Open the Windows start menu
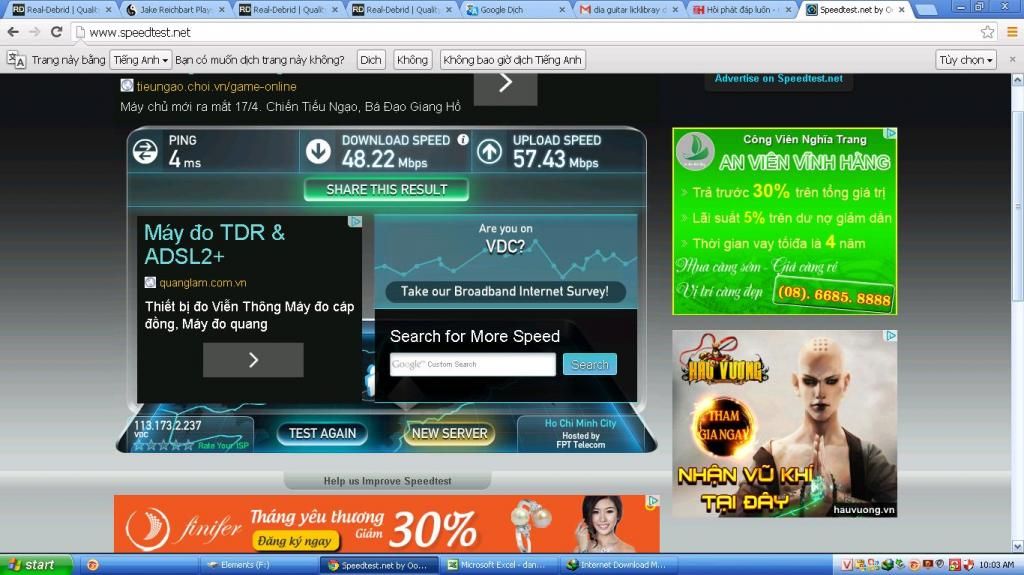Screen dimensions: 1024x575 pos(36,565)
